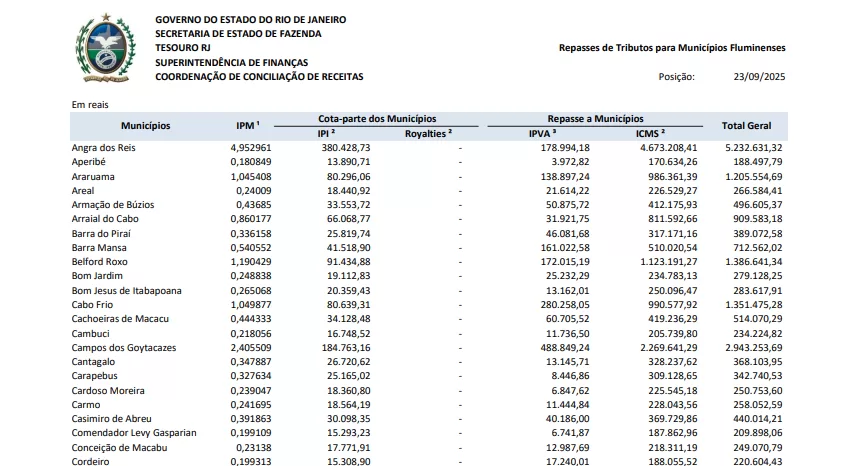Select the 'Angra dos Reis' row name
Image resolution: width=863 pixels, height=466 pixels.
pos(102,147)
